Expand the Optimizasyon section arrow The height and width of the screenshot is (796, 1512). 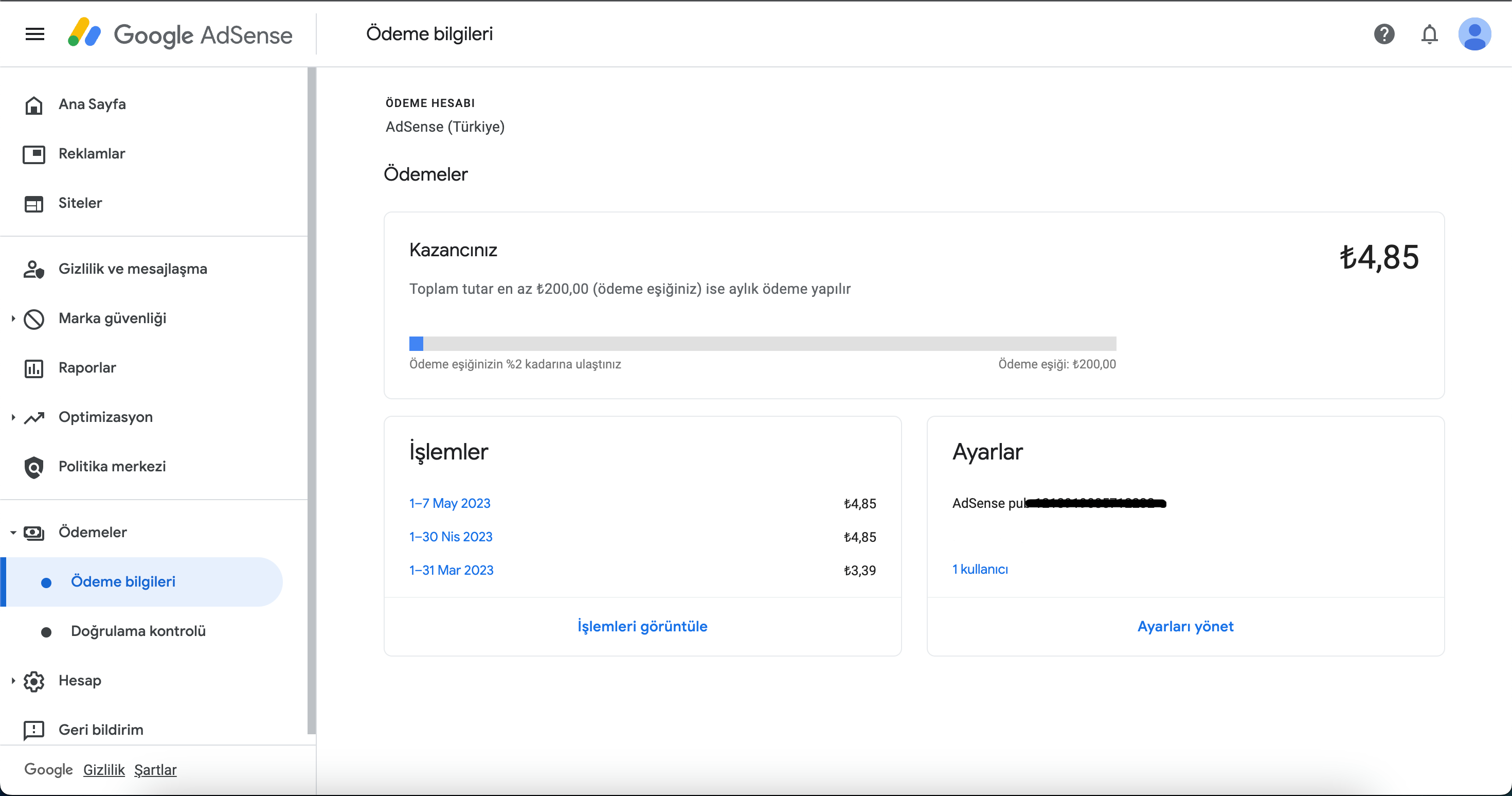coord(13,417)
